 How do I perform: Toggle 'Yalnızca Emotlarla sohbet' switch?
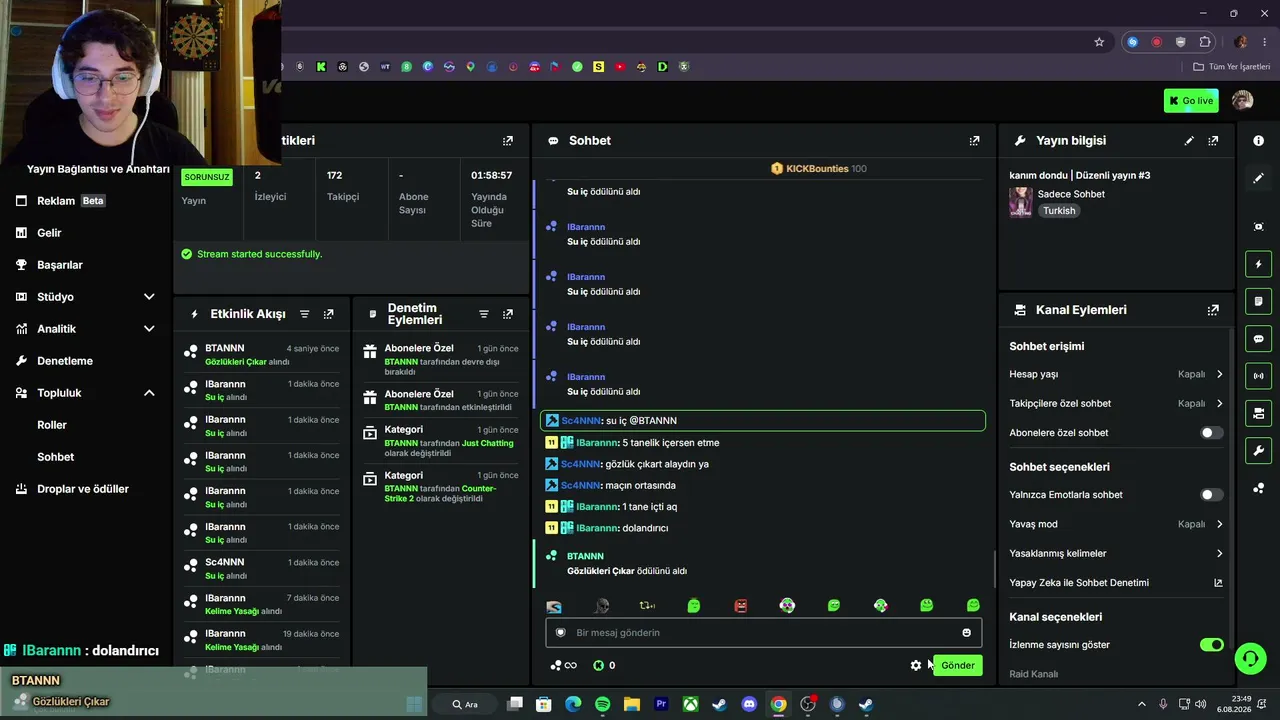1211,495
